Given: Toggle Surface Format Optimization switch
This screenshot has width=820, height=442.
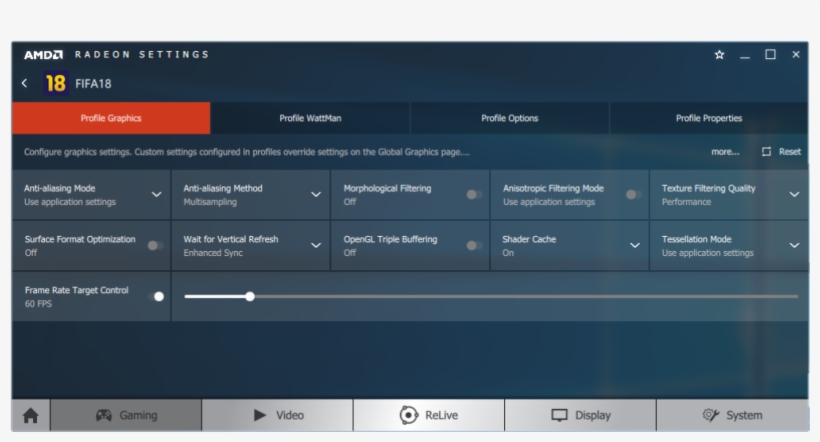Looking at the screenshot, I should point(155,245).
